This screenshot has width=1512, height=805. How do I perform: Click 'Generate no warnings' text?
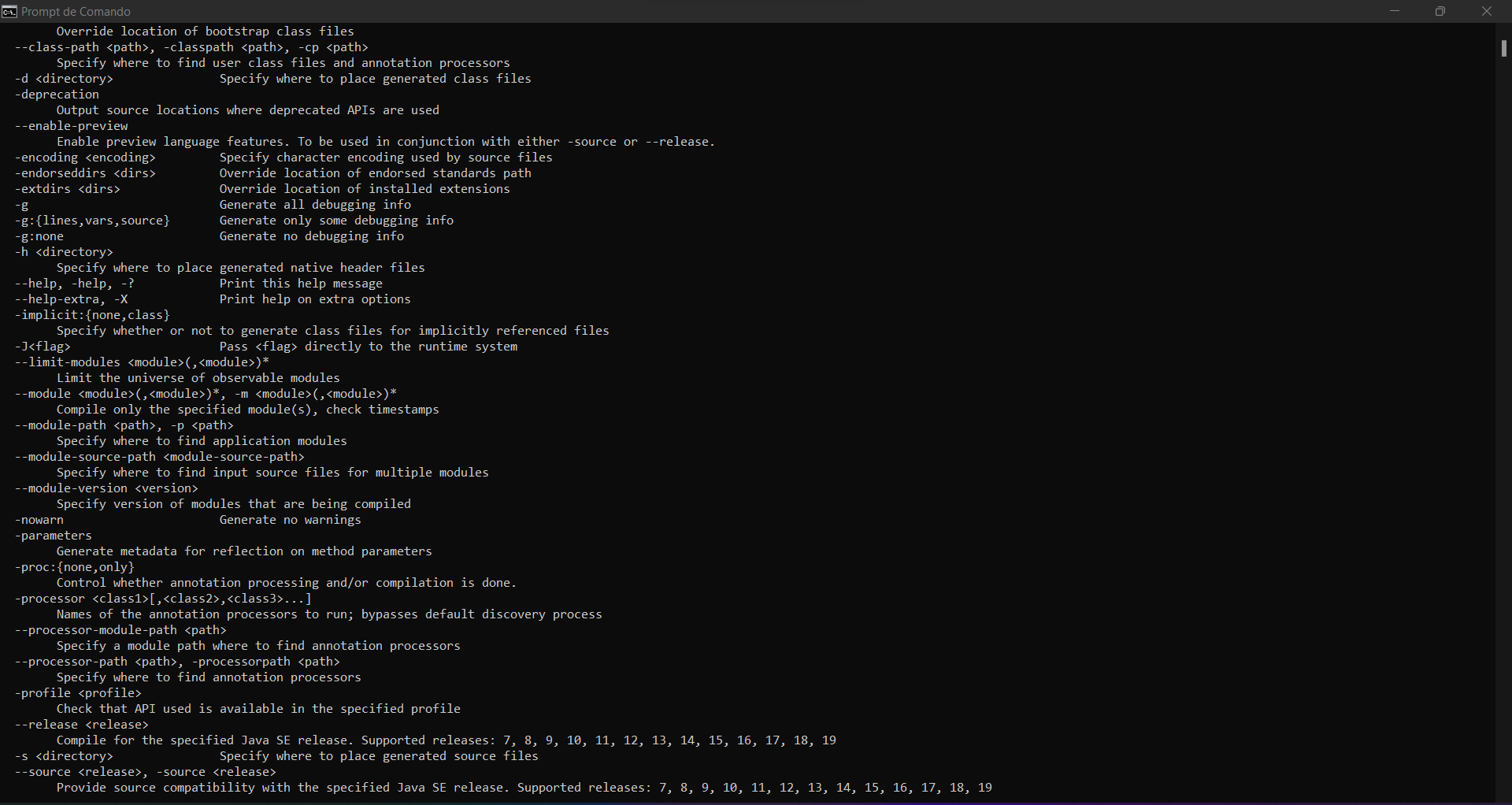click(290, 520)
